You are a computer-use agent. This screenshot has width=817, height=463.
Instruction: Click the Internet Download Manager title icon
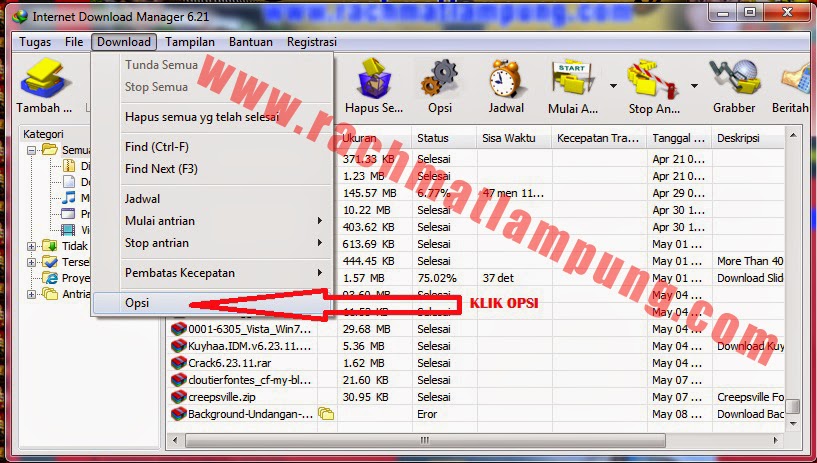point(20,17)
